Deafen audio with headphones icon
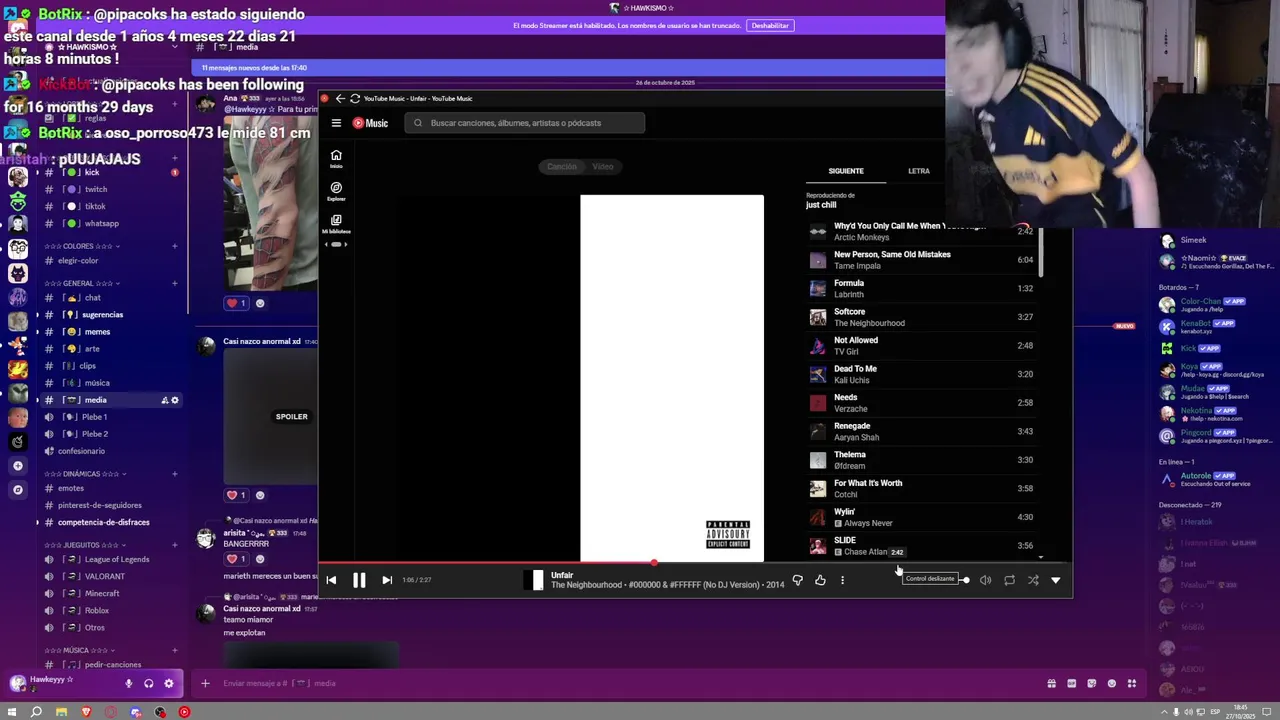 [148, 683]
